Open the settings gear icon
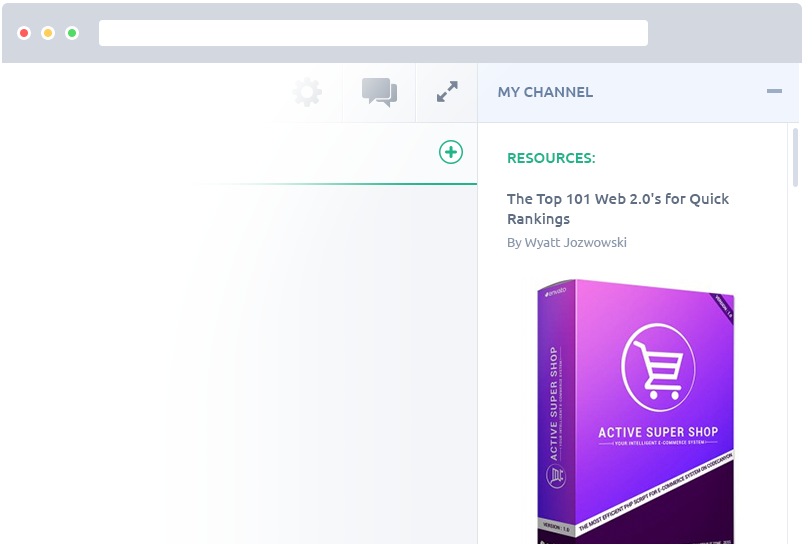804x549 pixels. point(307,92)
